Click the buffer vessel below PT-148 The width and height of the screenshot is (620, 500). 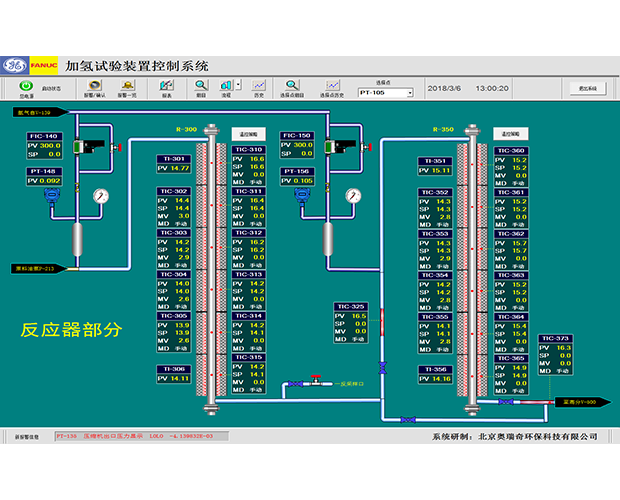click(x=78, y=240)
